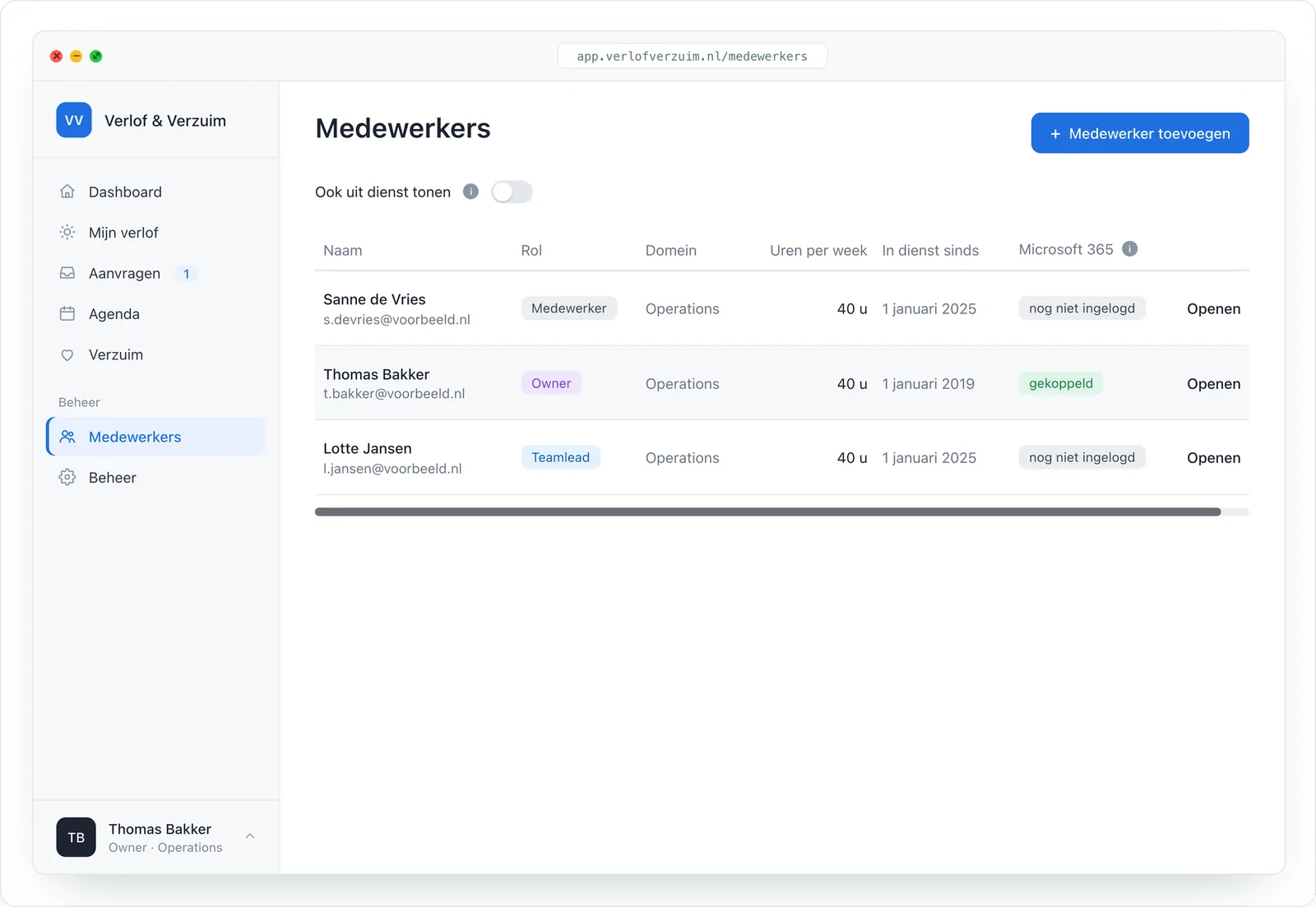Click the sun icon for Mijn verlof
1316x907 pixels.
pos(67,233)
